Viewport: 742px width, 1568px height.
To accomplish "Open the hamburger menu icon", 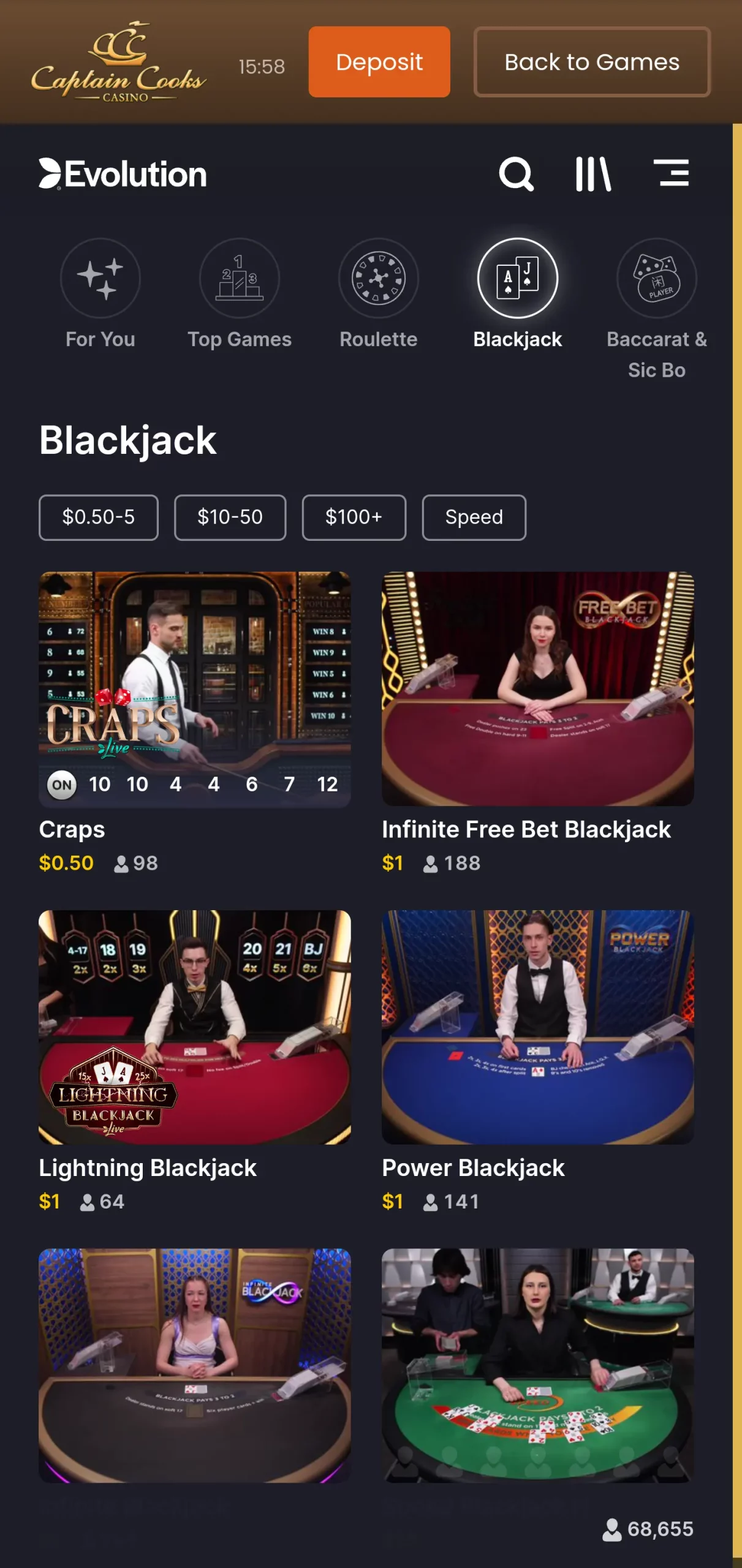I will pyautogui.click(x=671, y=173).
